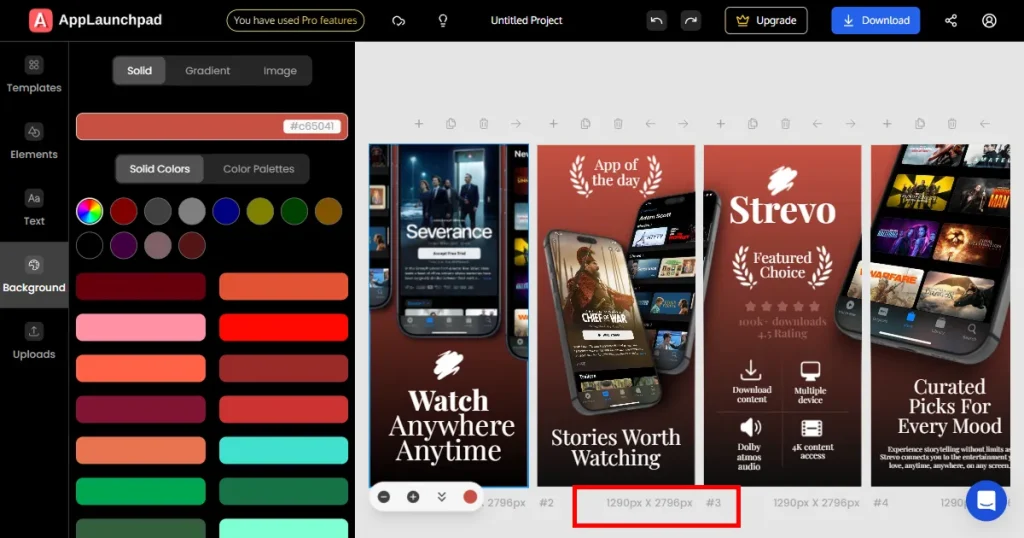Undo the last action
This screenshot has height=538, width=1024.
click(656, 21)
